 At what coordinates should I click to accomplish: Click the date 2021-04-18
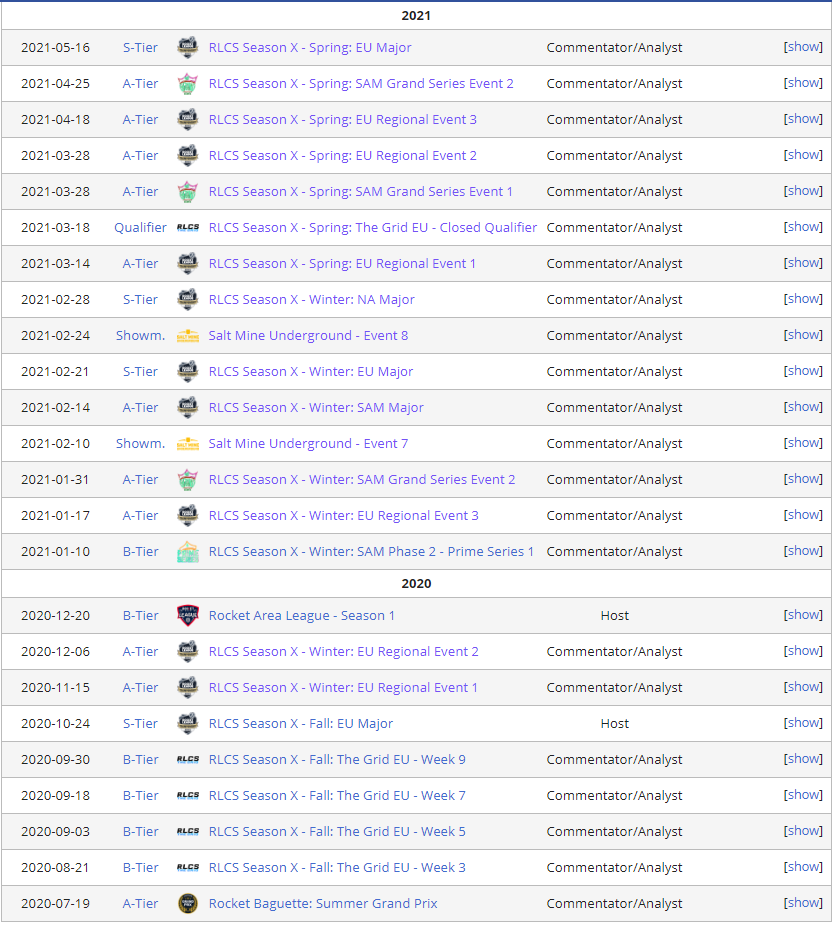55,120
